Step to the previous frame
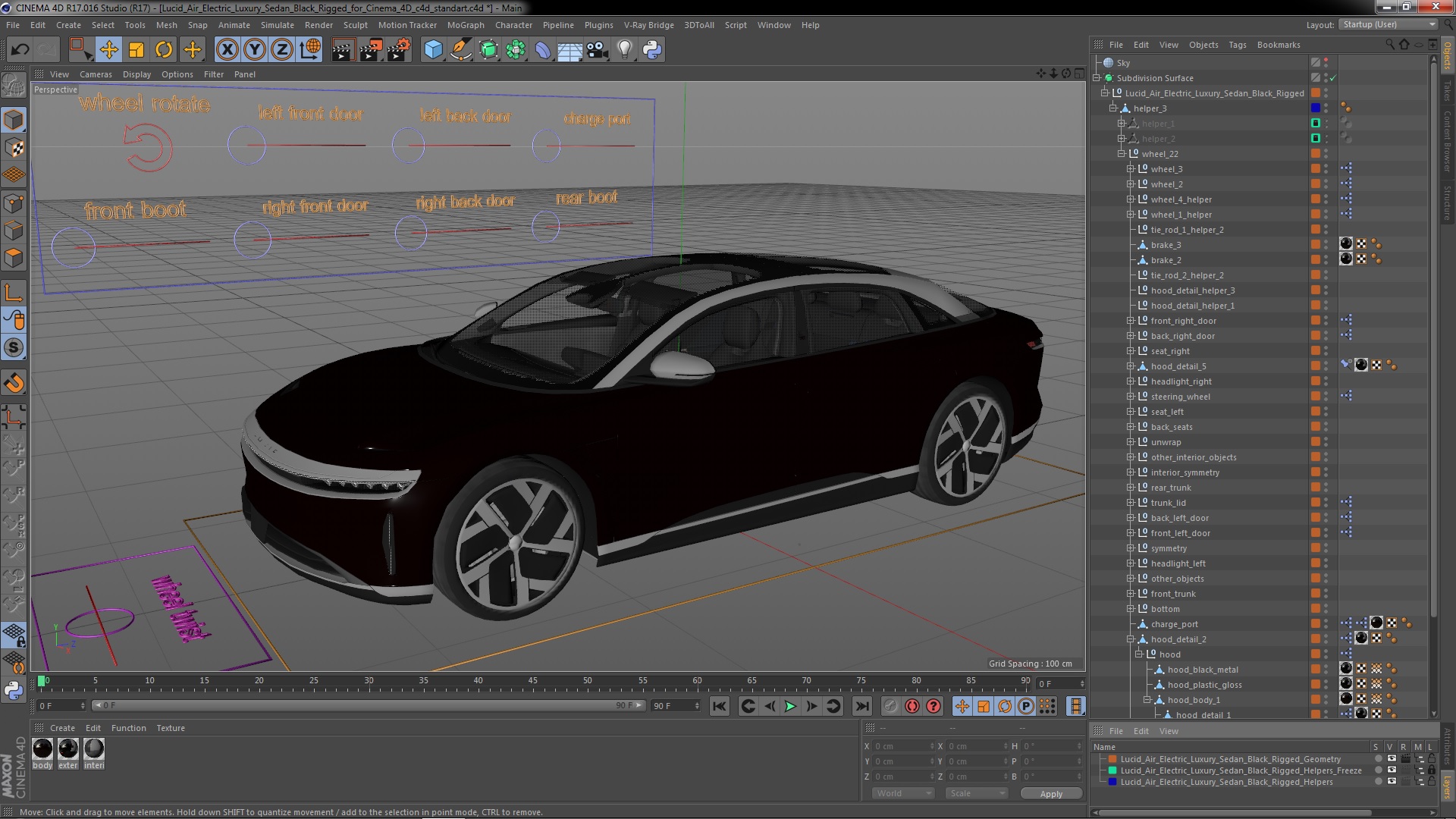This screenshot has height=819, width=1456. [770, 706]
